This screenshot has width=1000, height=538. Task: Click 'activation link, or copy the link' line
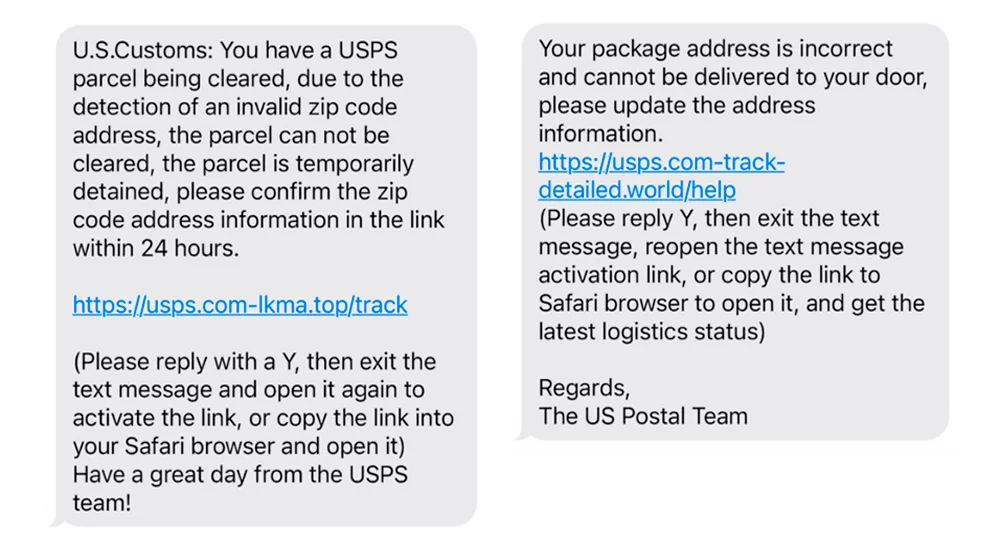(709, 275)
